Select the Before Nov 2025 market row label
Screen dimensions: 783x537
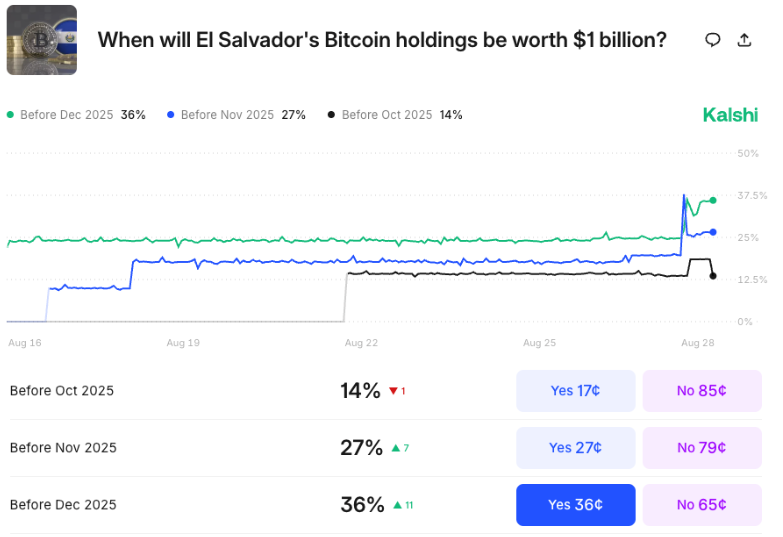[x=63, y=448]
